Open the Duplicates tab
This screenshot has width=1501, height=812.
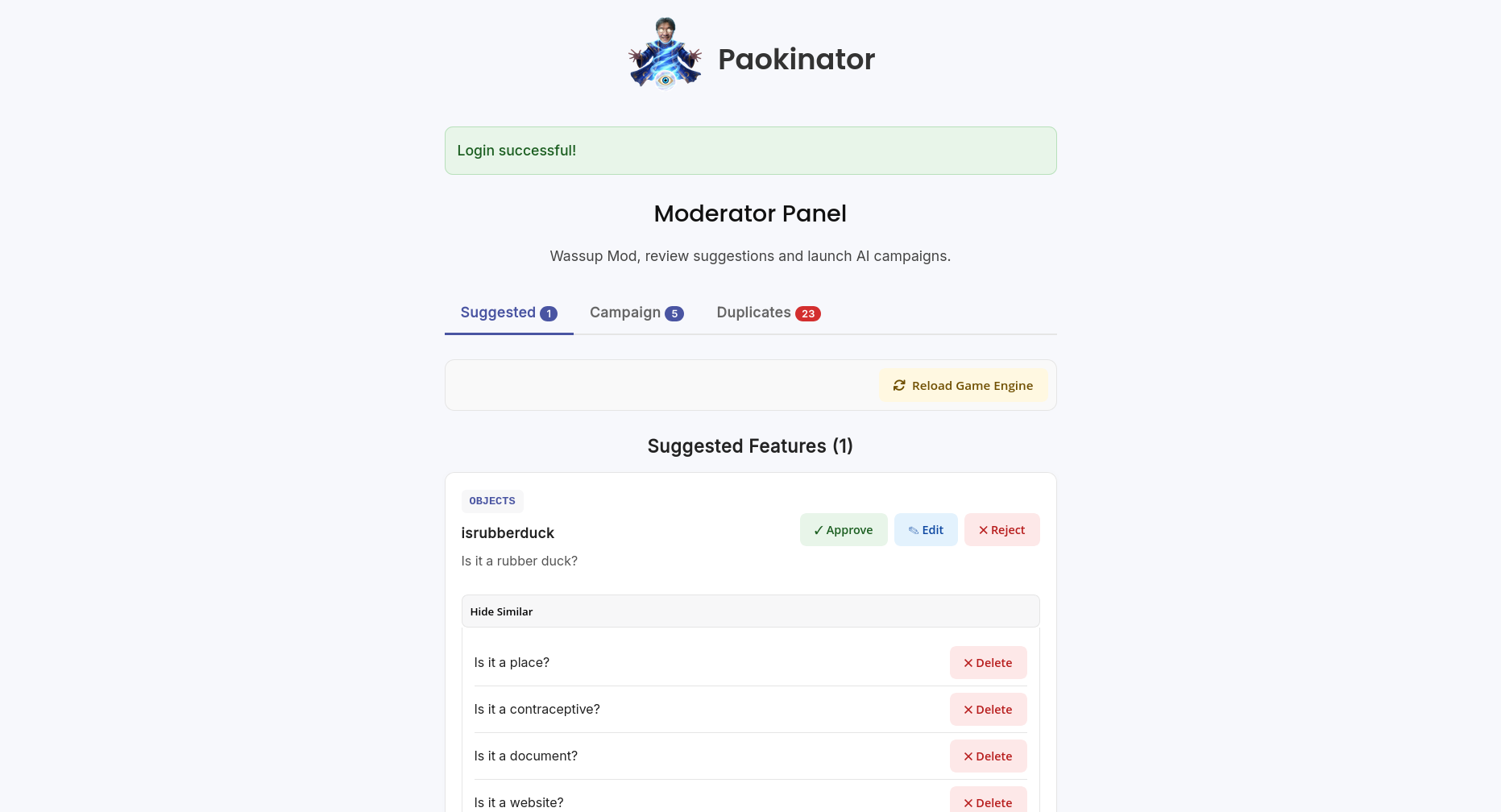pos(754,313)
